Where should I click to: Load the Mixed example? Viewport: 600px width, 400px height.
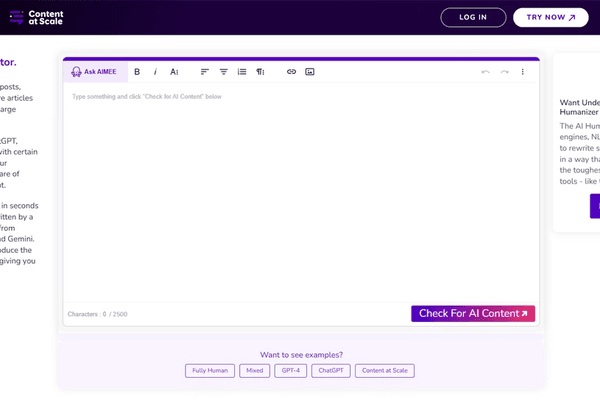pyautogui.click(x=255, y=370)
